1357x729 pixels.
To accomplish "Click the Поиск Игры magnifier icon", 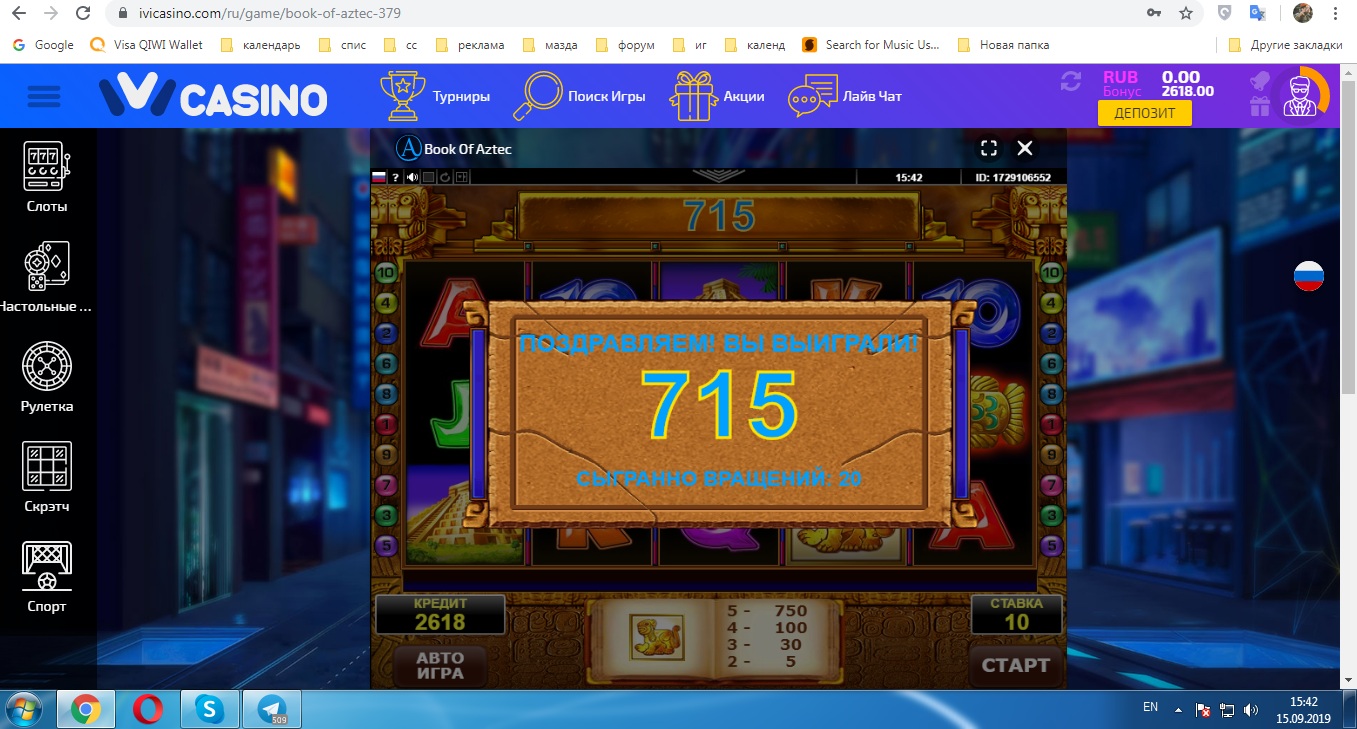I will tap(537, 96).
